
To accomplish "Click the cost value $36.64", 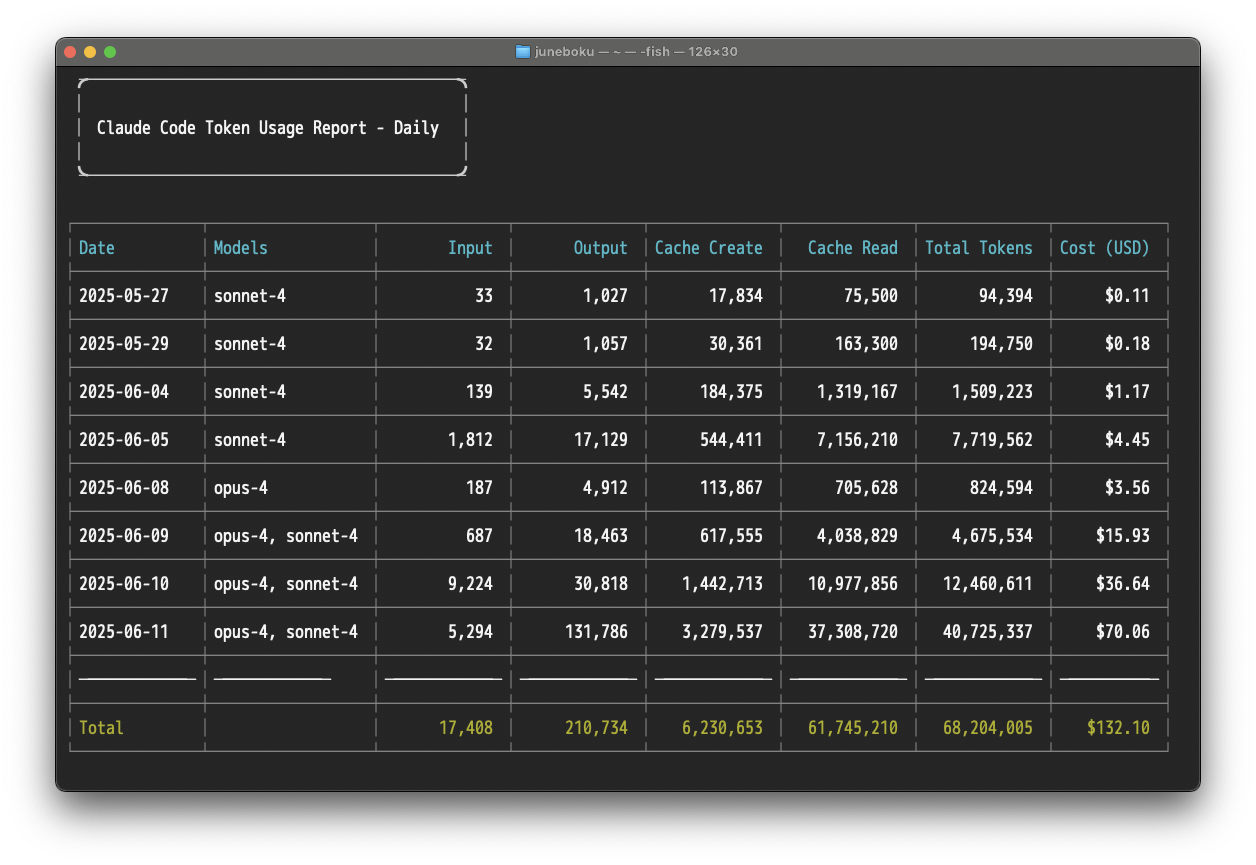I will tap(1123, 584).
